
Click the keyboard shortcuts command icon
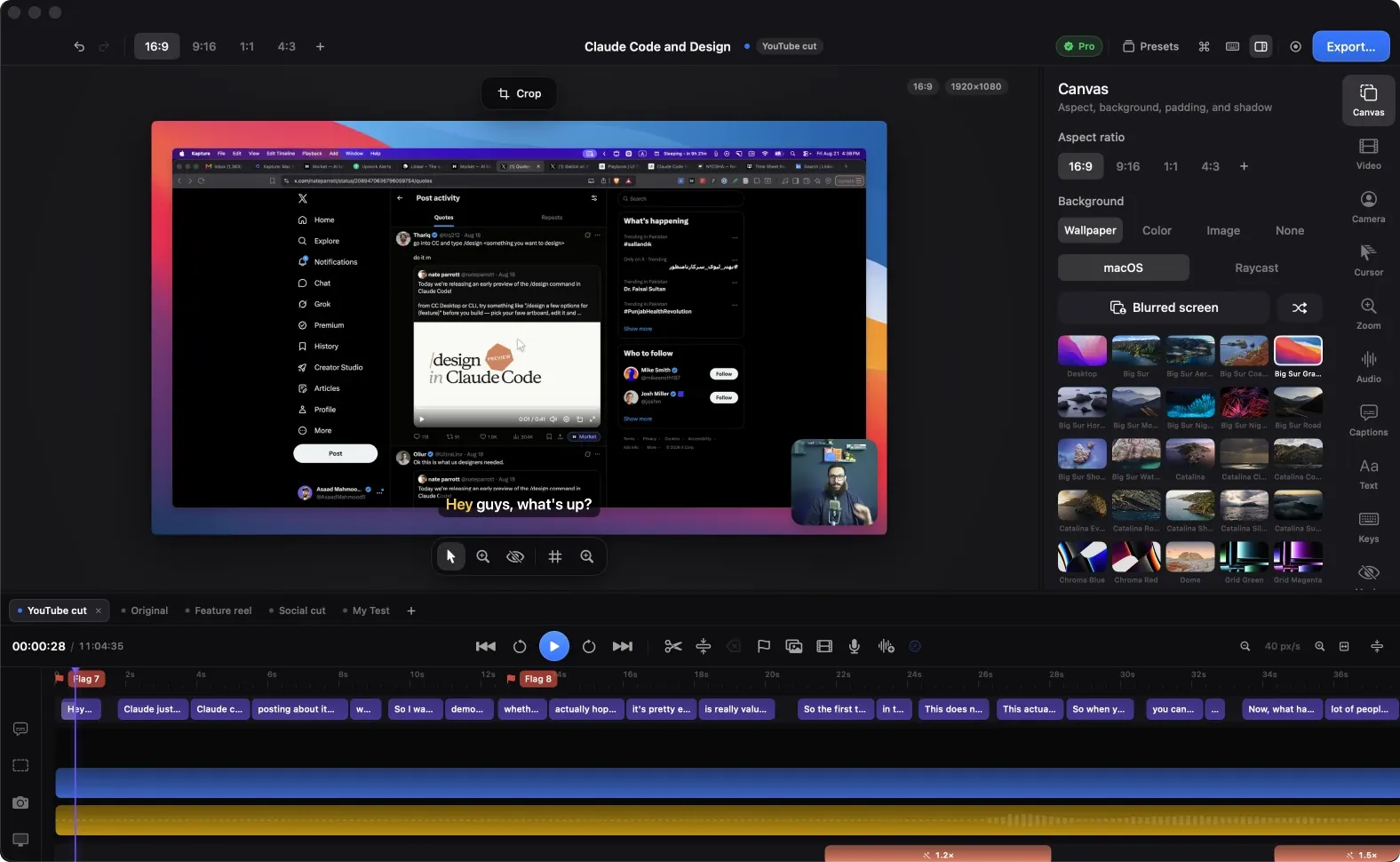click(1204, 46)
